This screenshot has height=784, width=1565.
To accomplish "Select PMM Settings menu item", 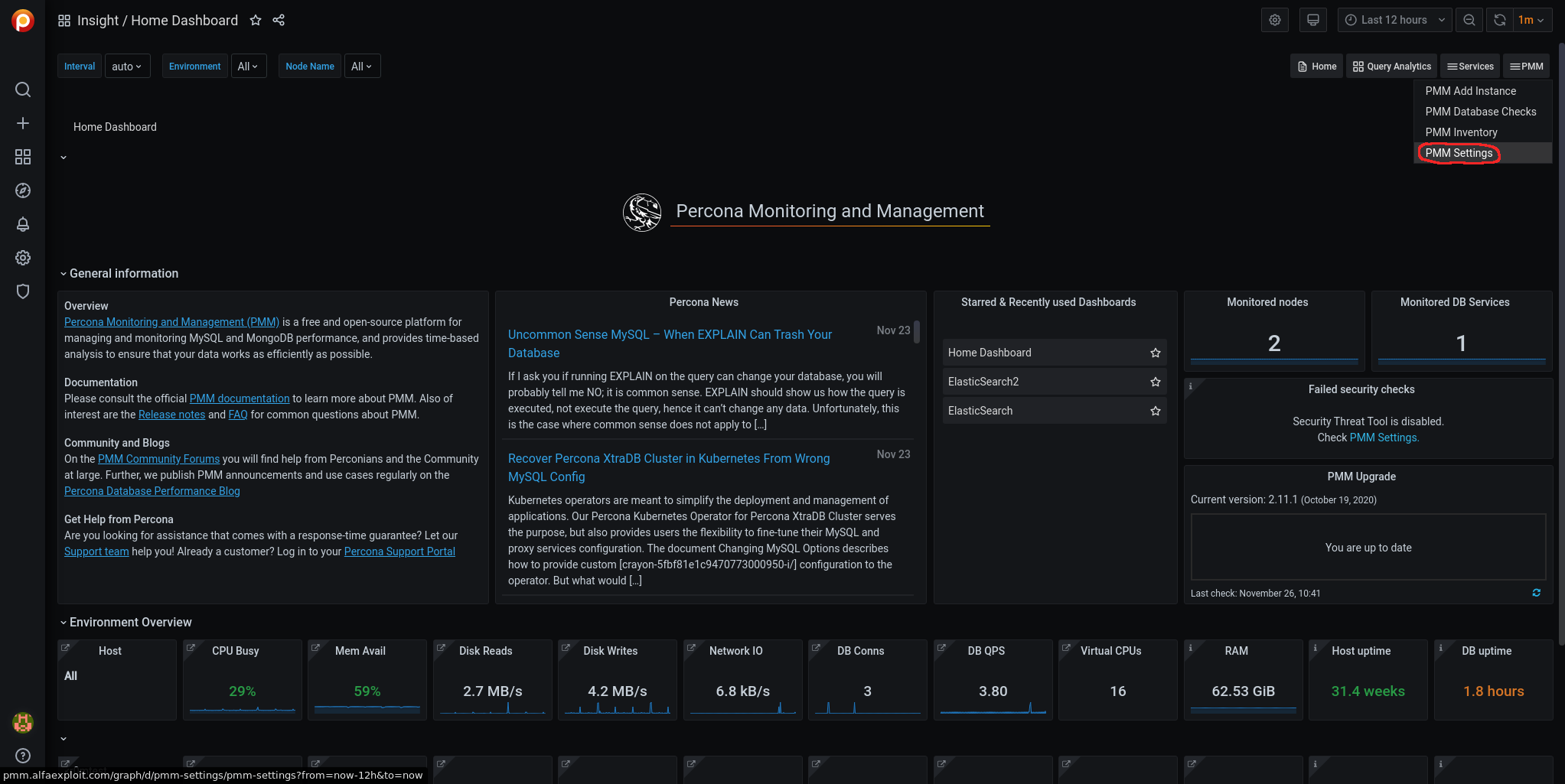I will [x=1482, y=153].
